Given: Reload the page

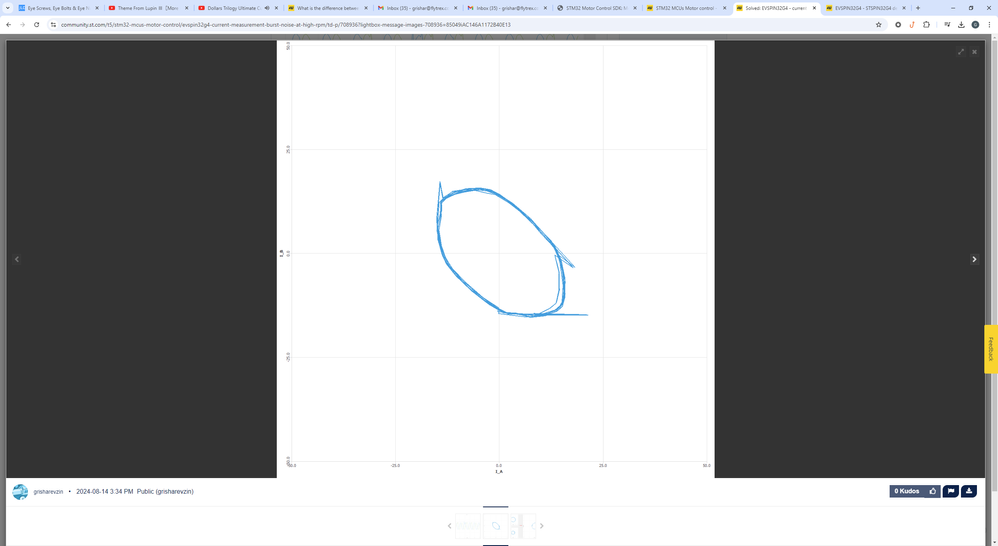Looking at the screenshot, I should [x=36, y=25].
